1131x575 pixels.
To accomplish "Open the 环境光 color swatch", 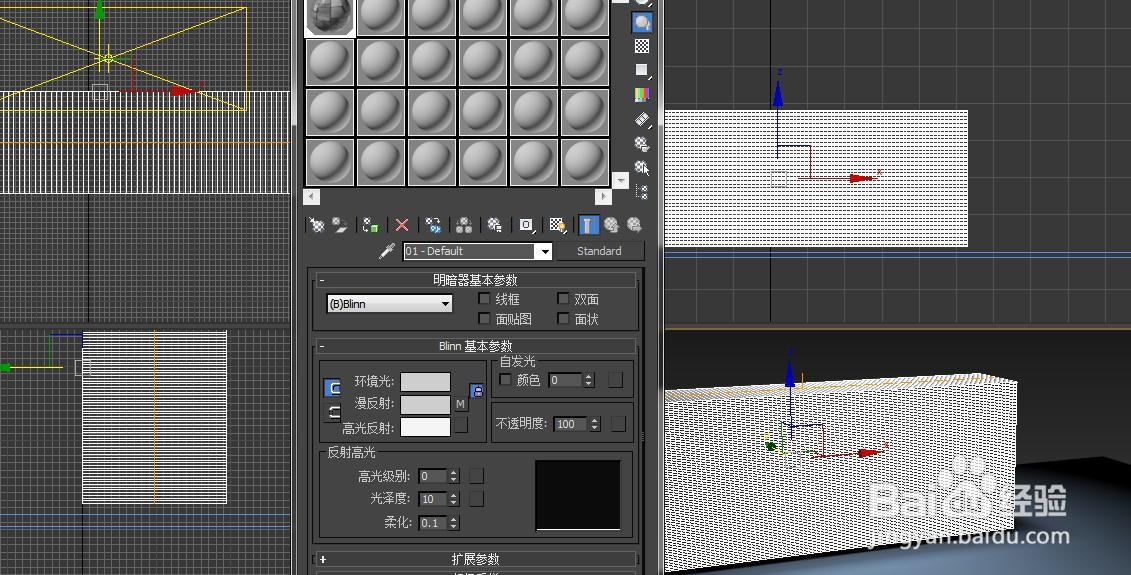I will coord(426,382).
